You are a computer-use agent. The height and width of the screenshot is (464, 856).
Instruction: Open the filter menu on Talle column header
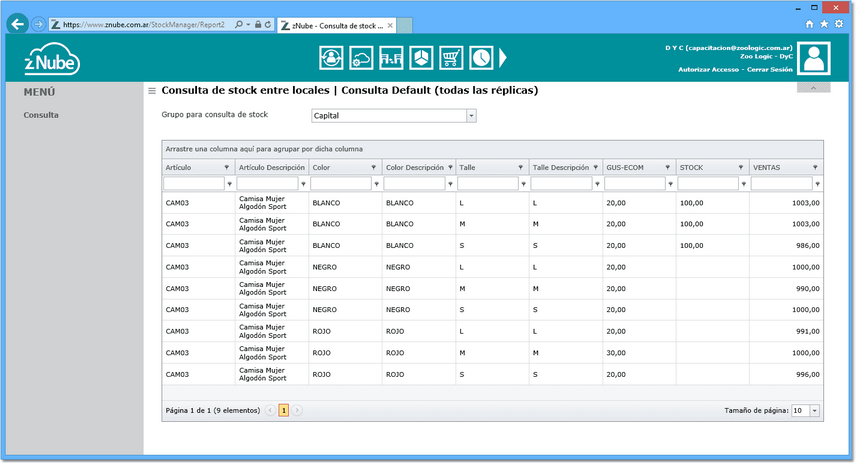520,168
